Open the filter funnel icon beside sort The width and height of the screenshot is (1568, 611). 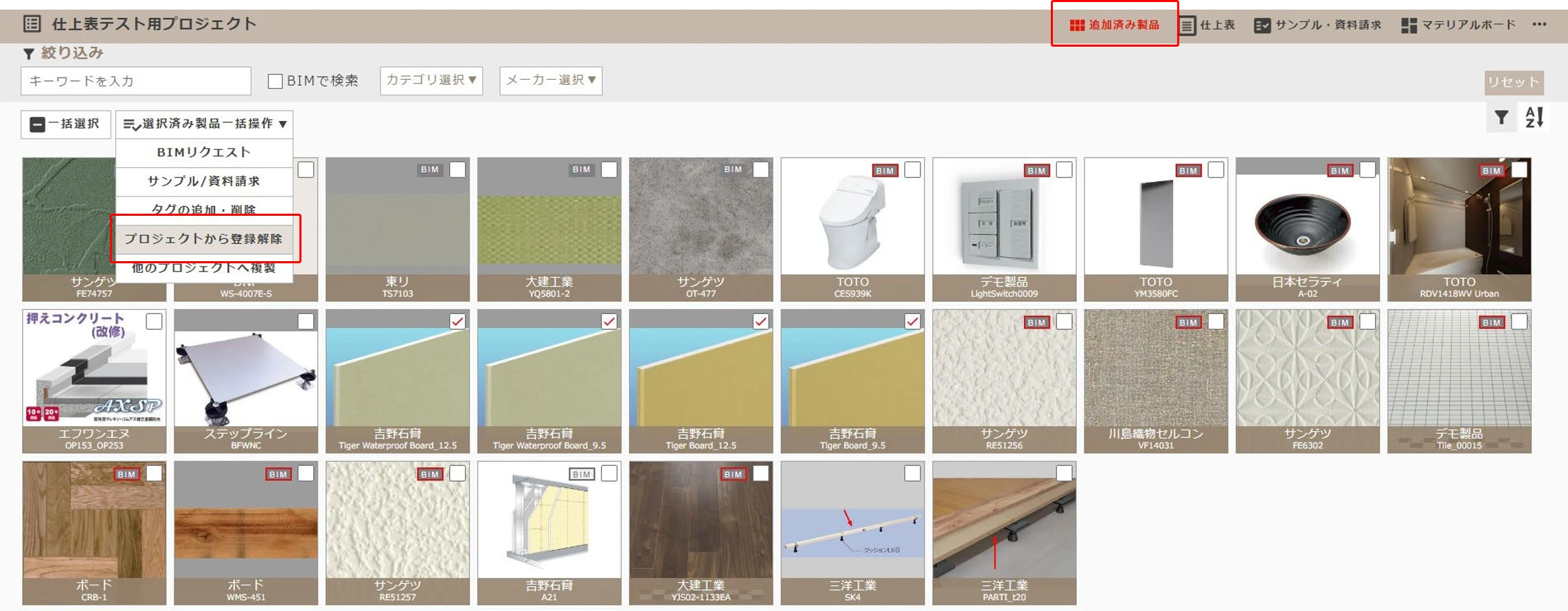pos(1501,118)
